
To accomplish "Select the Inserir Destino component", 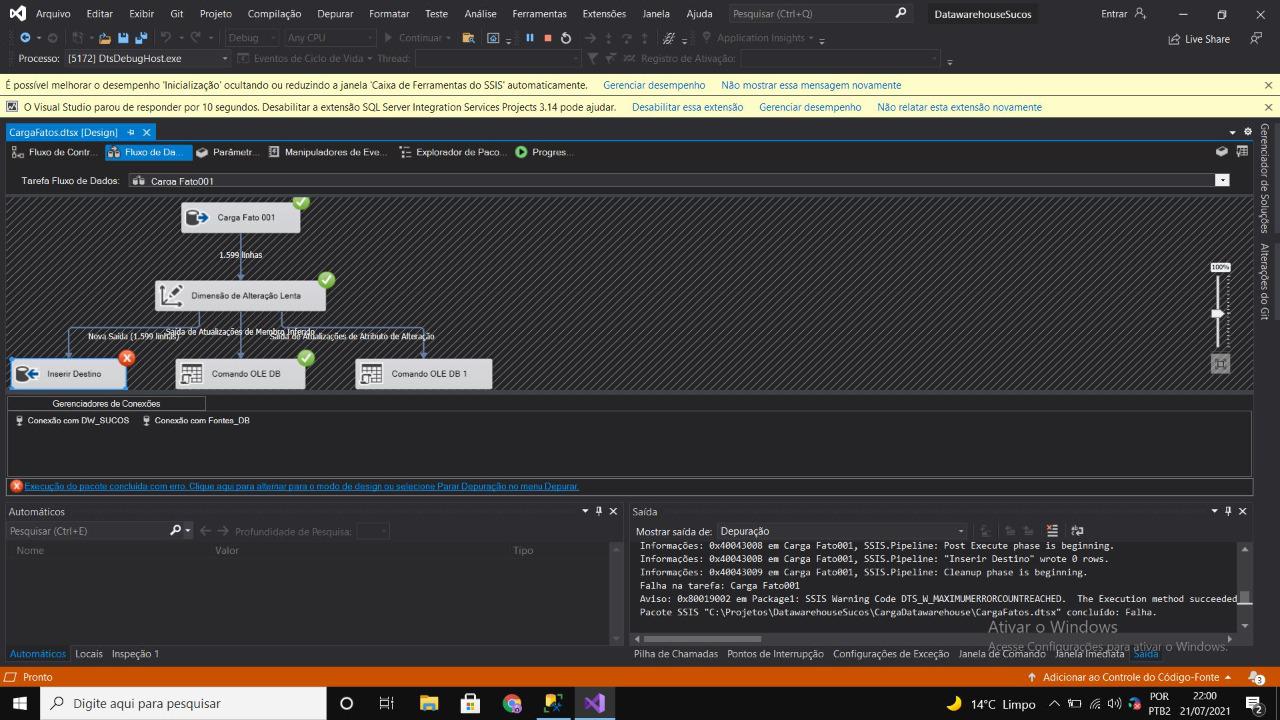I will click(68, 374).
